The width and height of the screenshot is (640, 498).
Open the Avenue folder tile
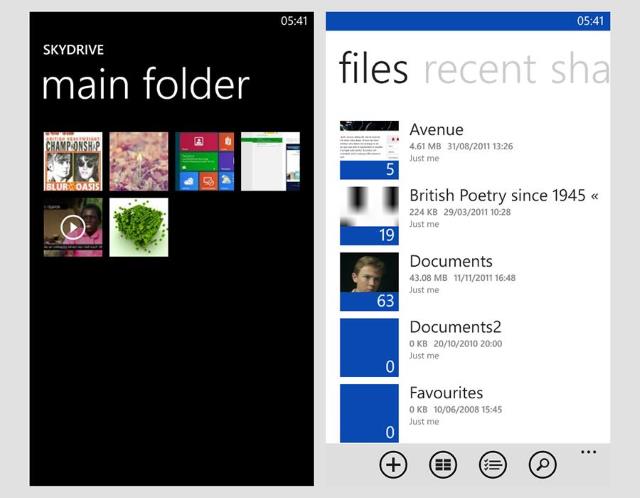(x=369, y=150)
